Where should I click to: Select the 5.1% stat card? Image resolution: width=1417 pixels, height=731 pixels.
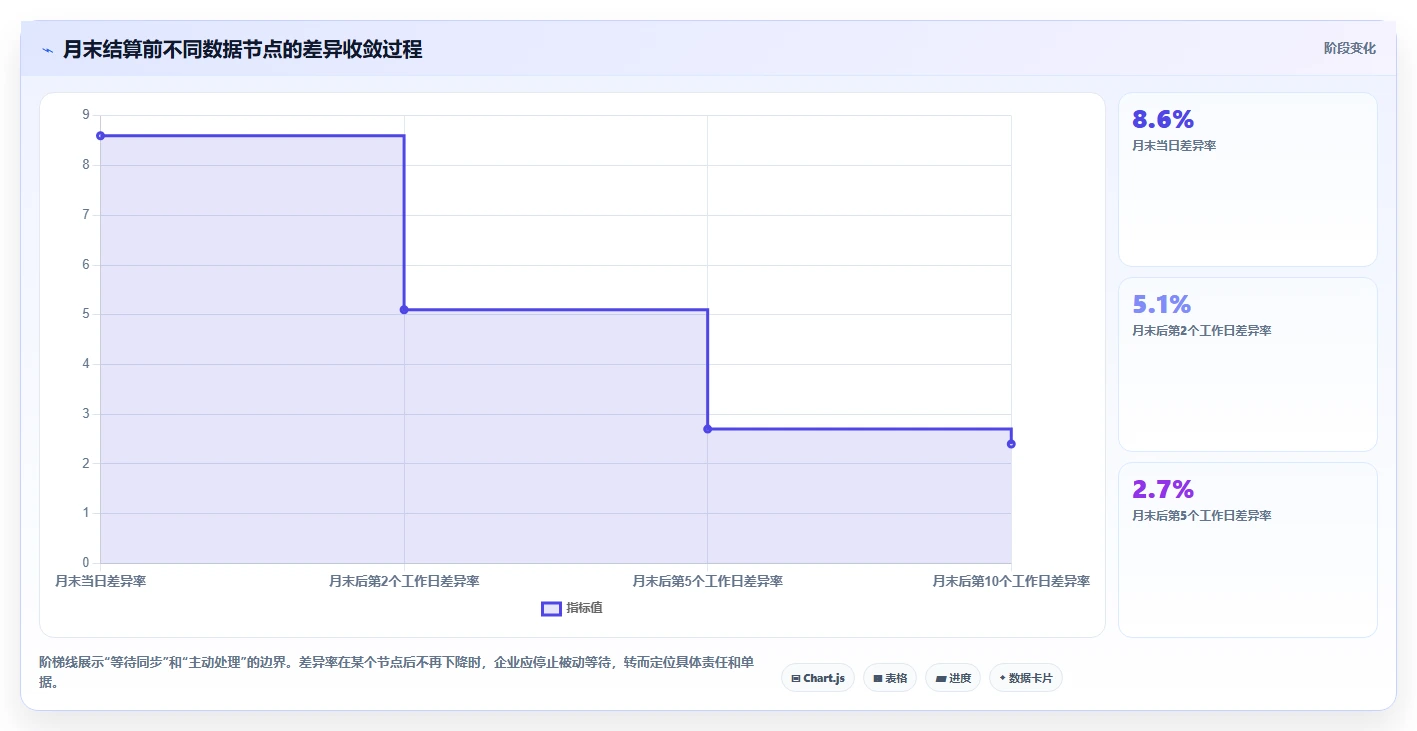point(1247,365)
